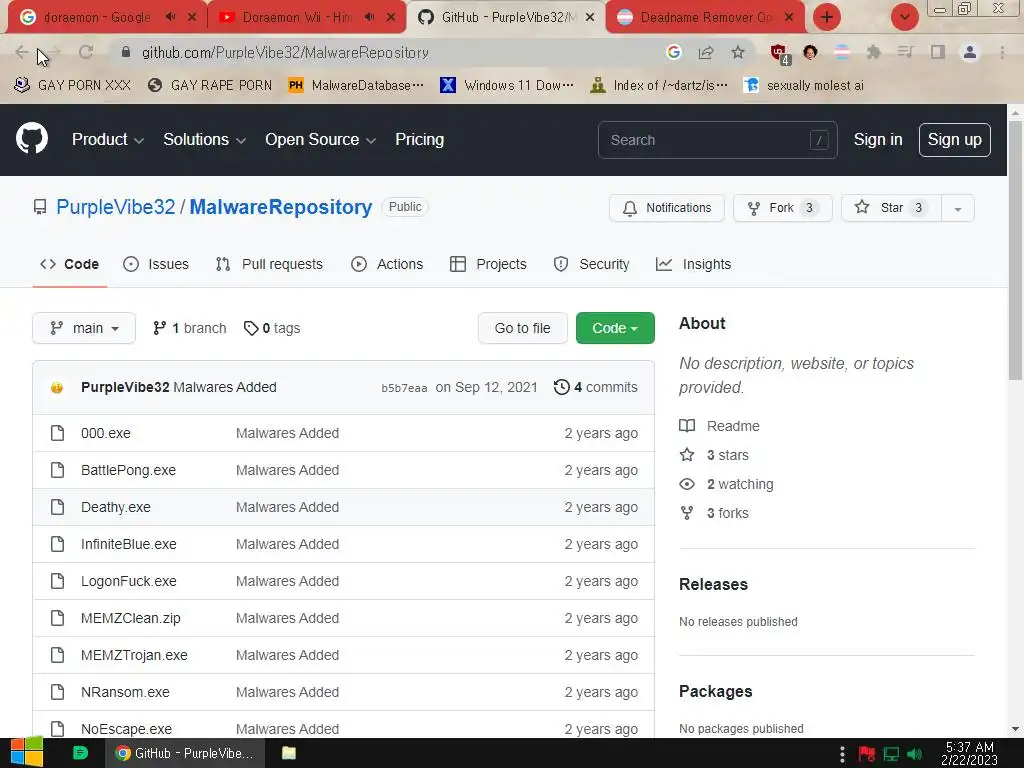Go back with browser back arrow
The width and height of the screenshot is (1024, 768).
22,52
